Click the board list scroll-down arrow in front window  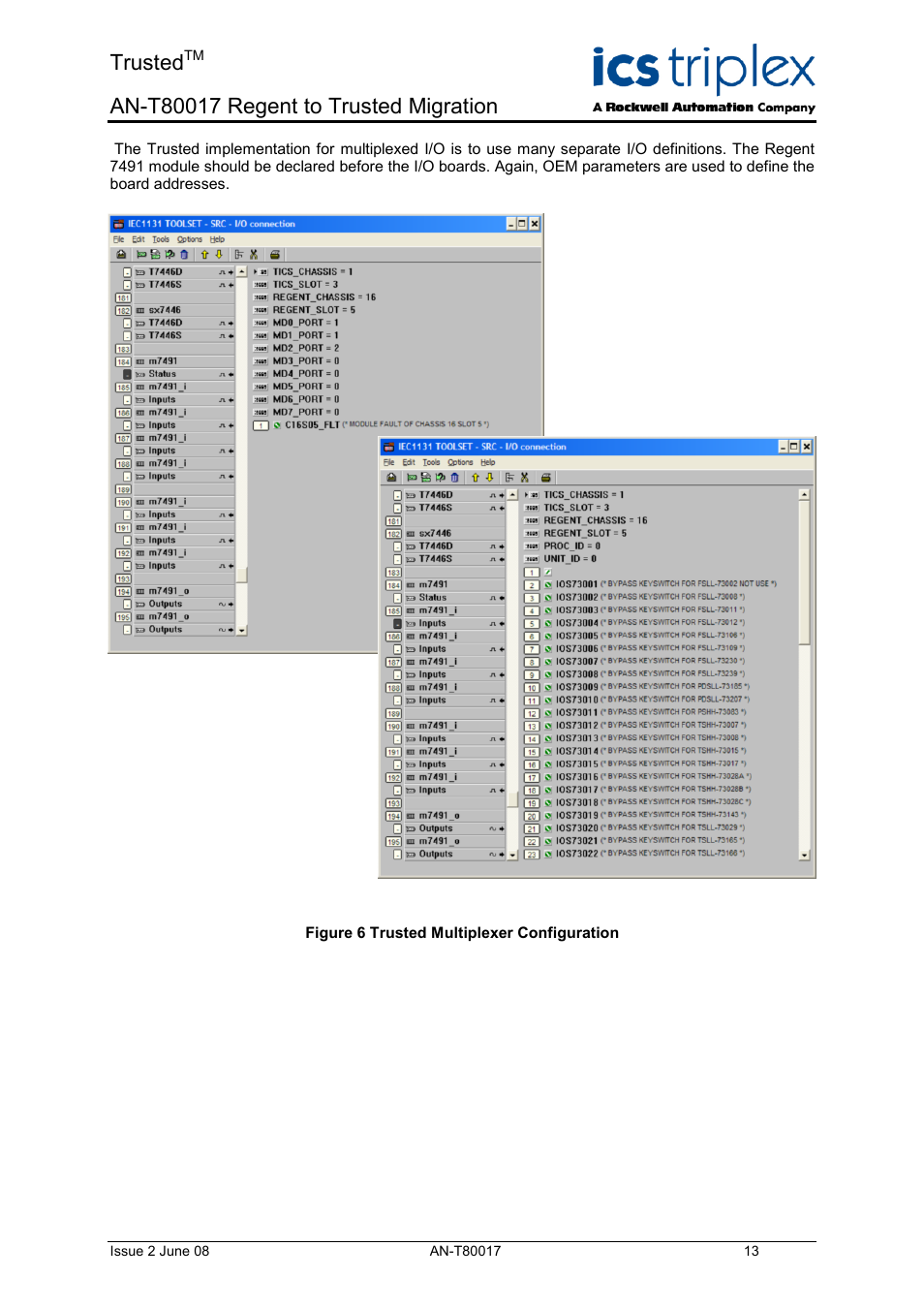click(512, 856)
